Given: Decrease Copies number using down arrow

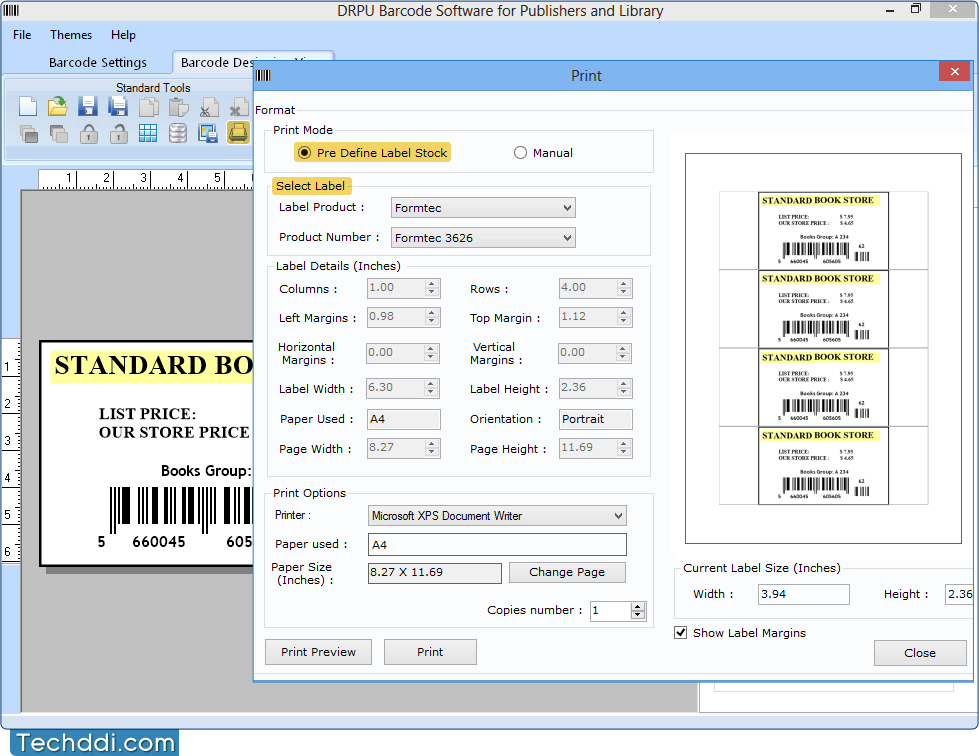Looking at the screenshot, I should [637, 615].
